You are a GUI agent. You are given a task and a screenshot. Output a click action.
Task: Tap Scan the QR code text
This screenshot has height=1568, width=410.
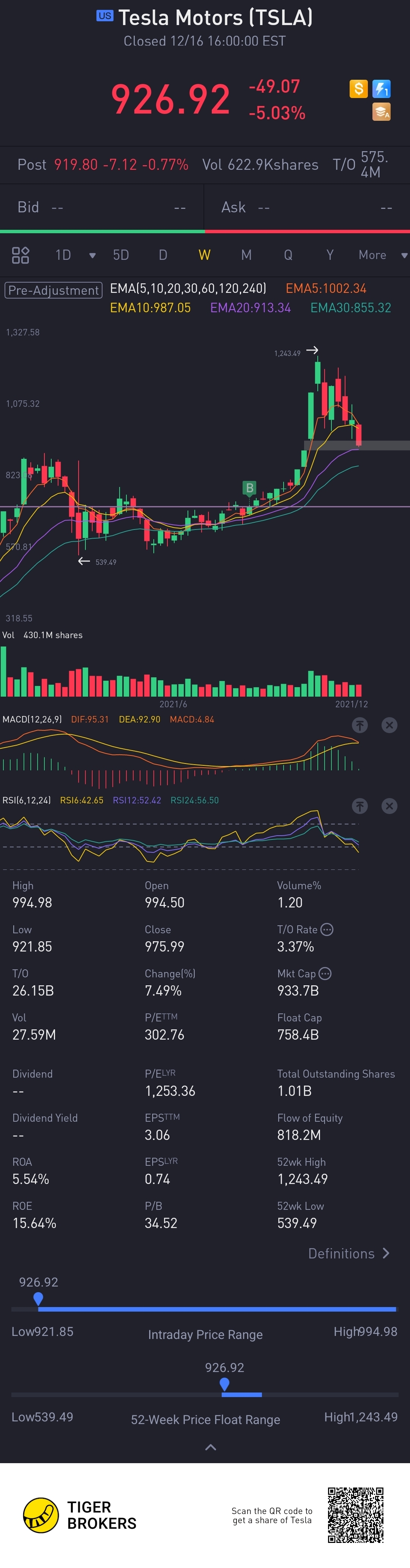point(272,1516)
